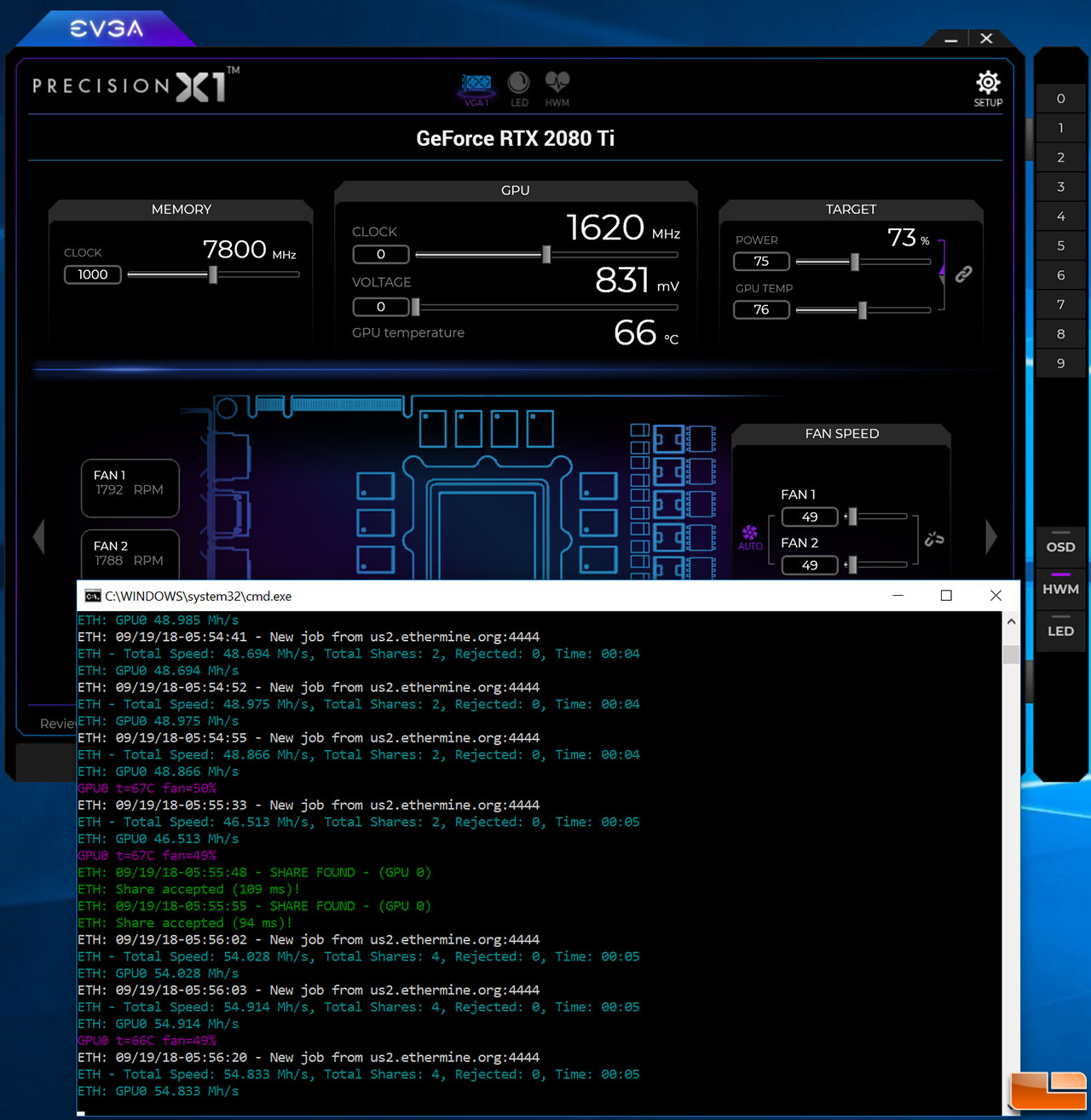Click the power target value field

(761, 261)
